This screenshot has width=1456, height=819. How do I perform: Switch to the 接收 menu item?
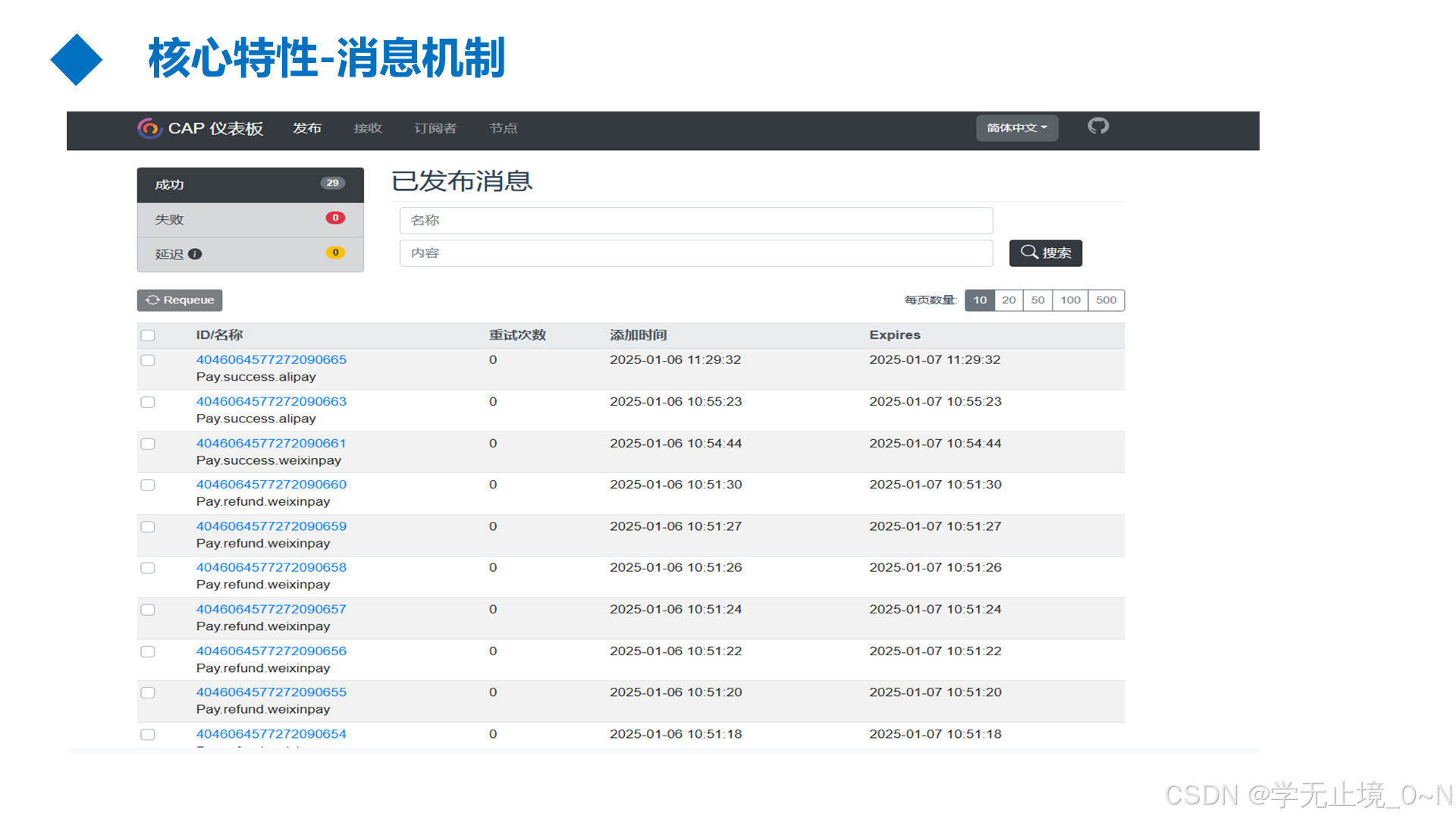[367, 128]
